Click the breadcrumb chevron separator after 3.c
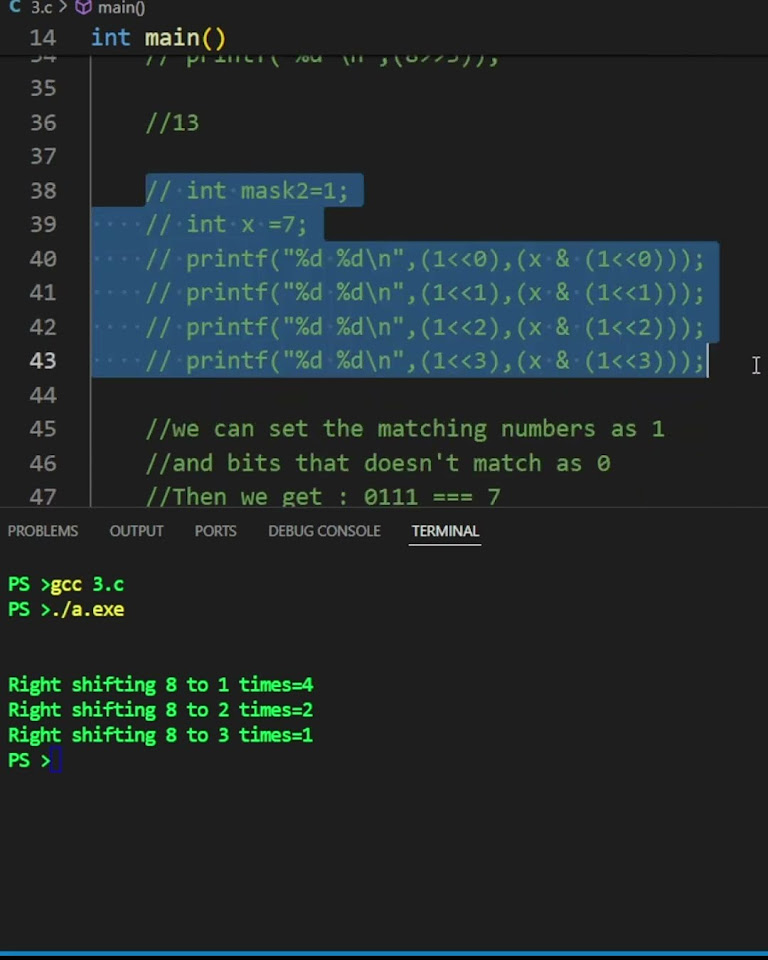Screen dimensions: 768x960 pyautogui.click(x=62, y=7)
